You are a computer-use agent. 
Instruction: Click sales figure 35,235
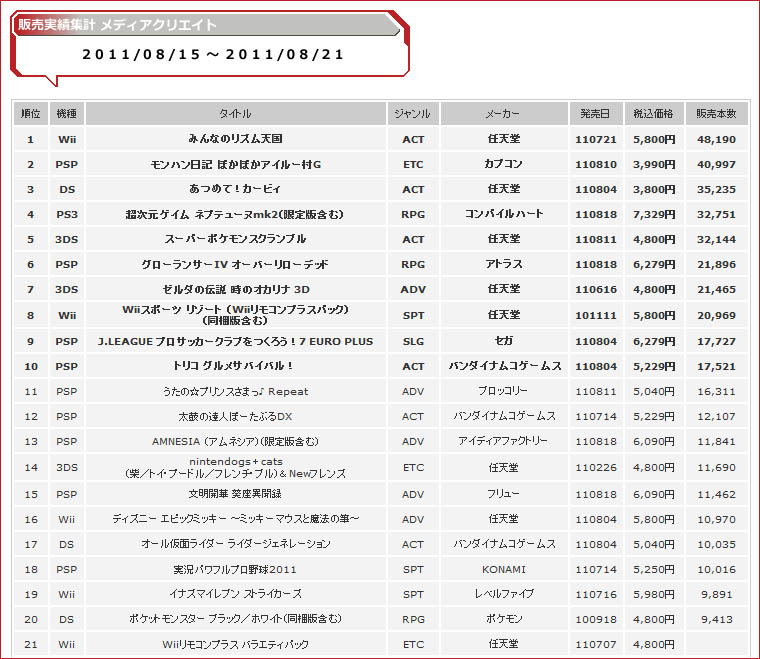716,189
